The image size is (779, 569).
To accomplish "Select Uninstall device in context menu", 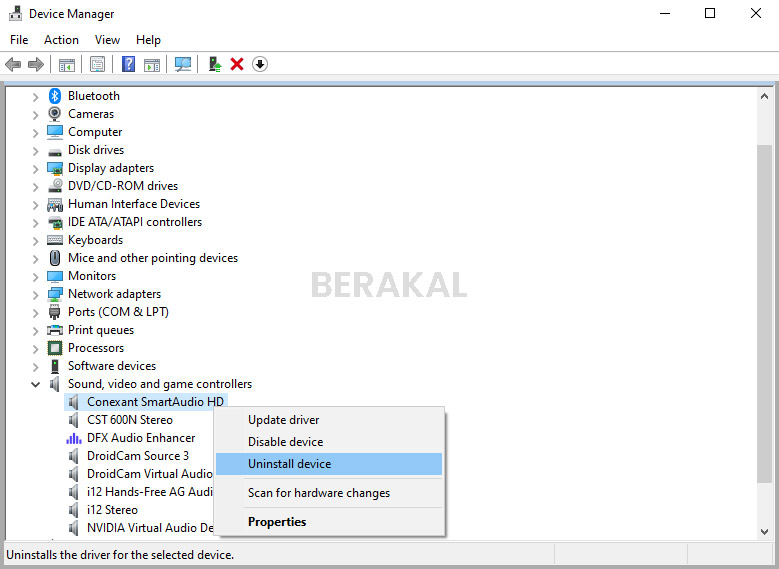I will (x=329, y=464).
